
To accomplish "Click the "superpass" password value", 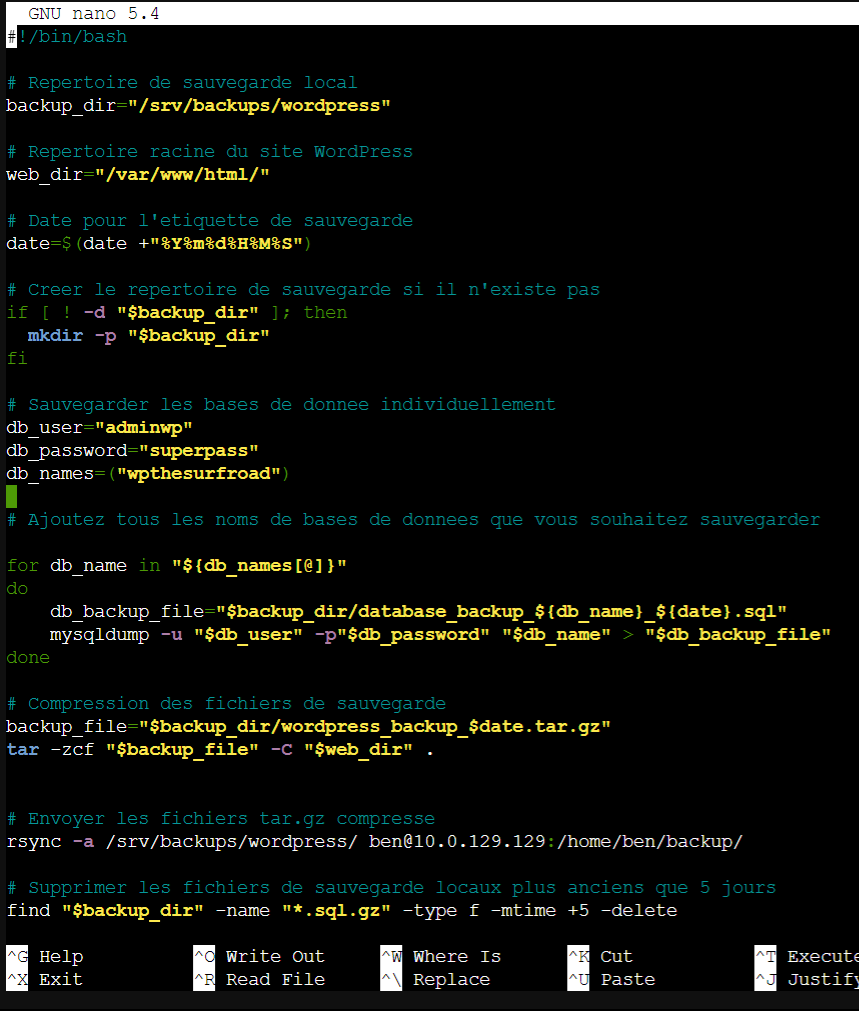I will 198,451.
